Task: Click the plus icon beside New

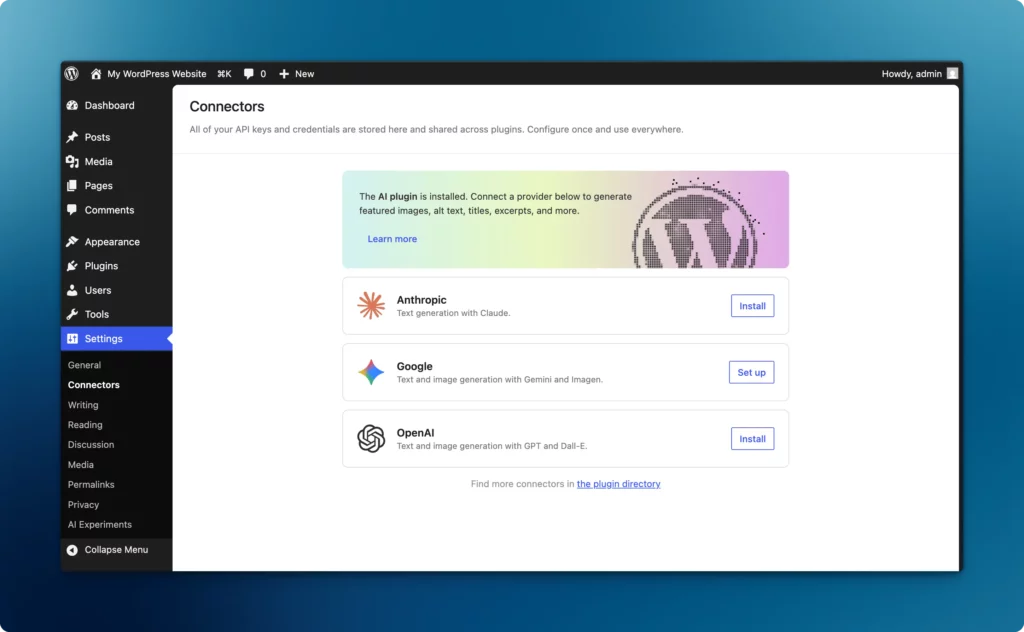Action: click(x=284, y=74)
